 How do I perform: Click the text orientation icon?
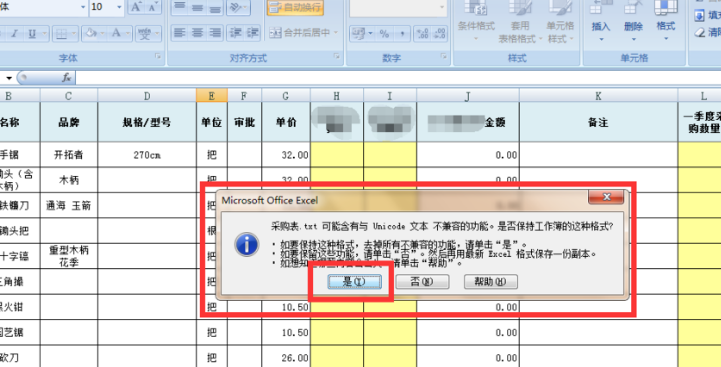[x=236, y=7]
